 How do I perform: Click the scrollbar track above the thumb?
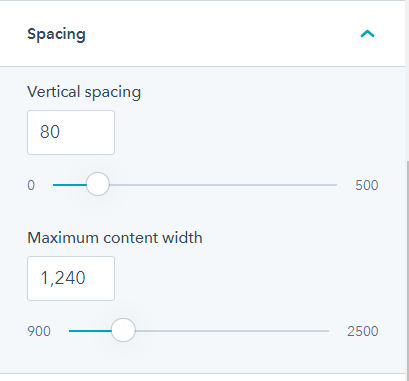pyautogui.click(x=407, y=80)
